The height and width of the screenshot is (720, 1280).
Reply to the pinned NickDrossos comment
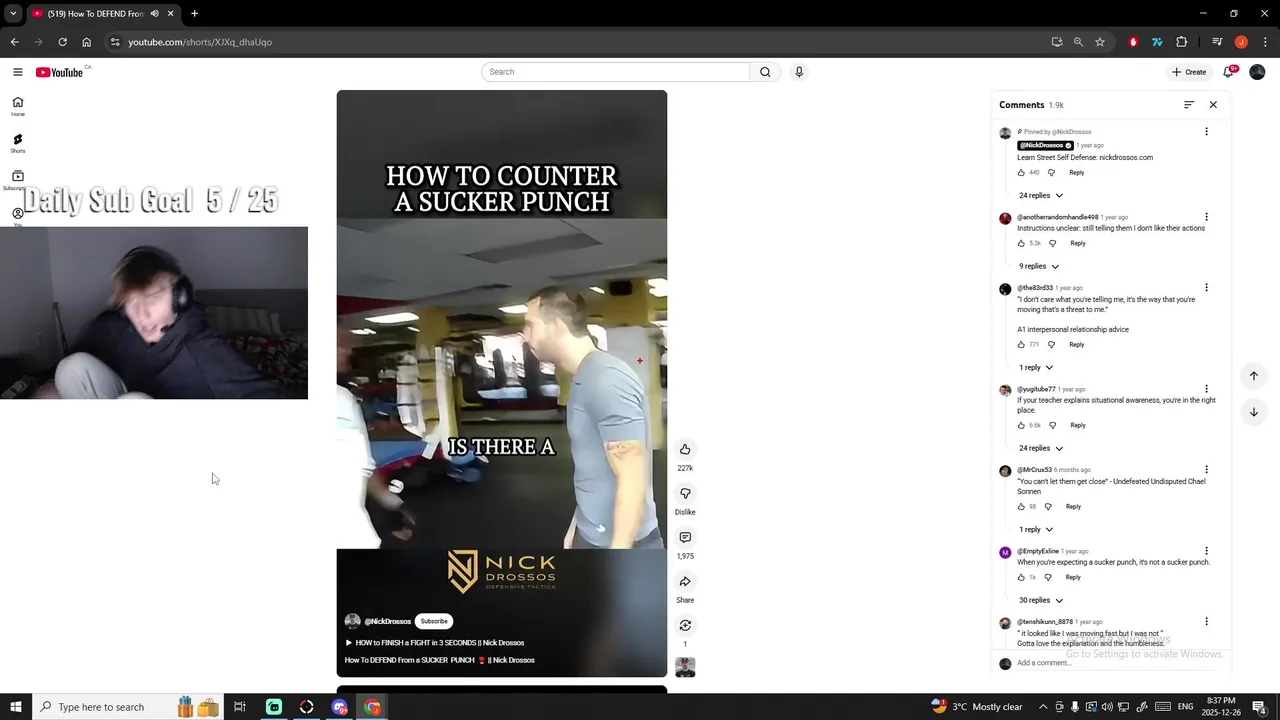pos(1076,173)
